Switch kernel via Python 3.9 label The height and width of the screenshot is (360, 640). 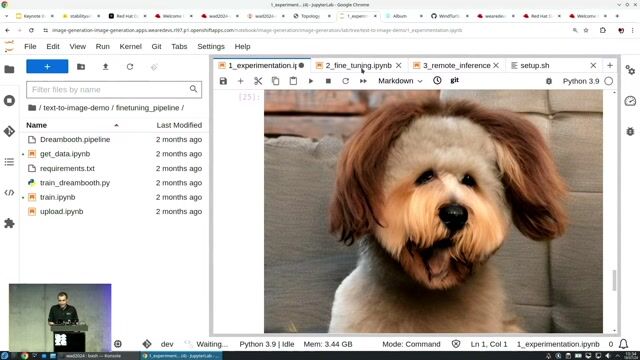[x=581, y=81]
